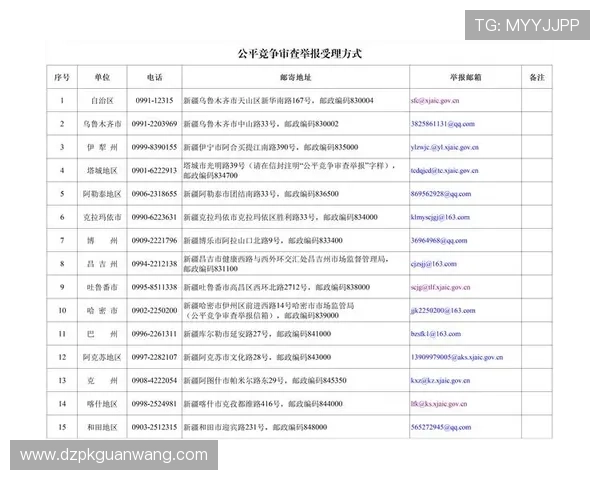The height and width of the screenshot is (480, 600).
Task: Select phone number 0997-2282107
Action: tap(155, 358)
